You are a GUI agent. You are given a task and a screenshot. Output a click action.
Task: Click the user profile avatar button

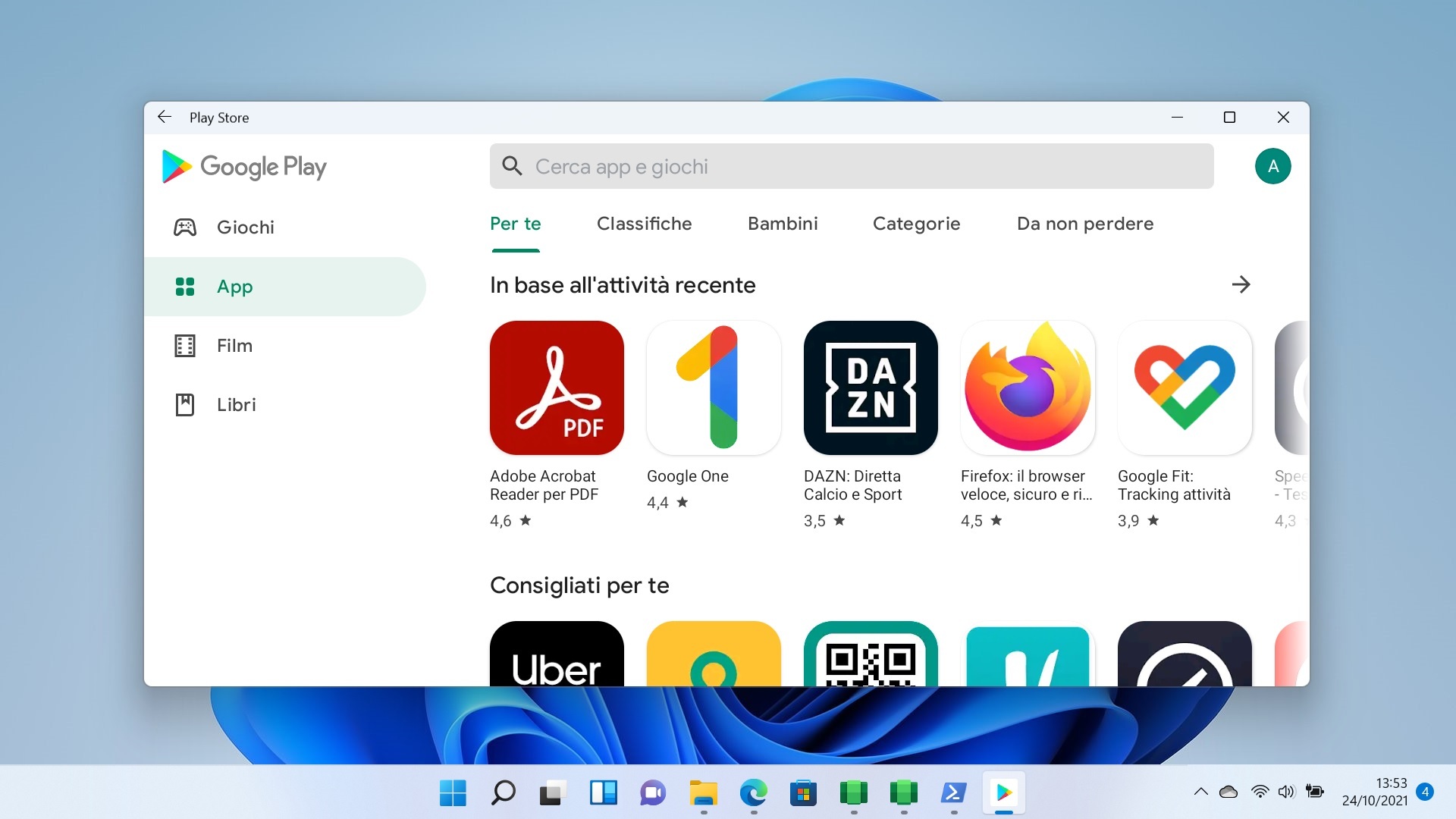[x=1274, y=166]
